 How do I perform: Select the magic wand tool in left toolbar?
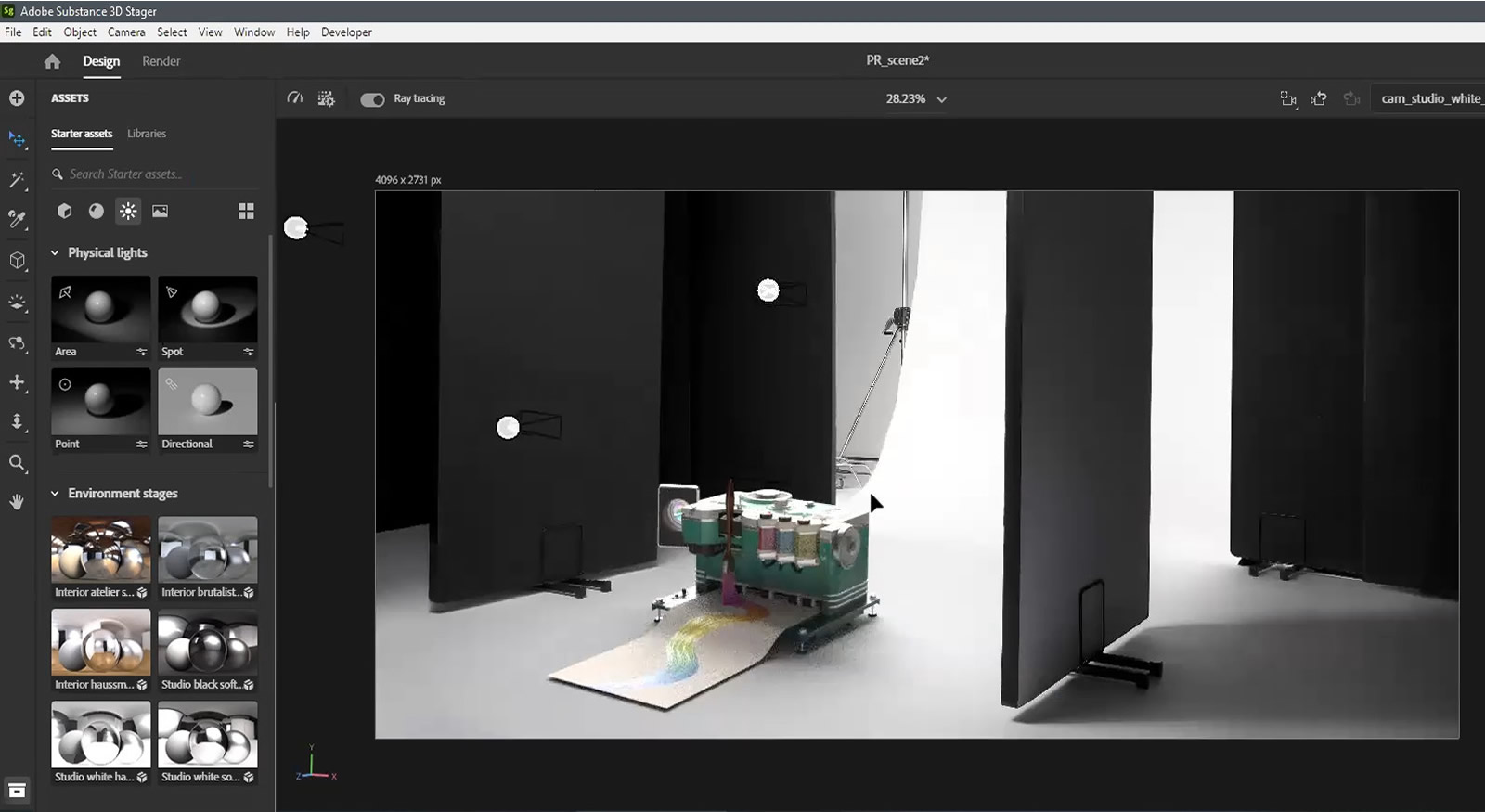[17, 180]
